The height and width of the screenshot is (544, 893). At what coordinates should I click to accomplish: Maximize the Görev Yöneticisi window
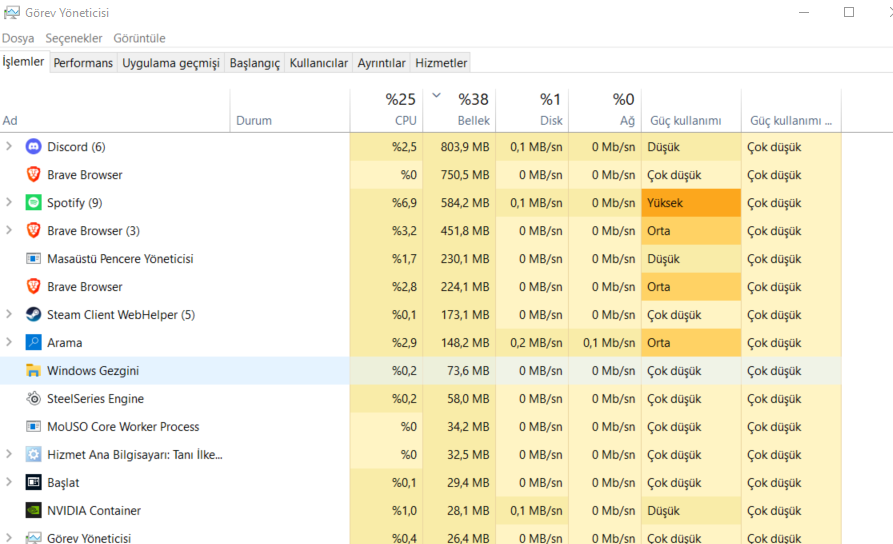(x=849, y=13)
